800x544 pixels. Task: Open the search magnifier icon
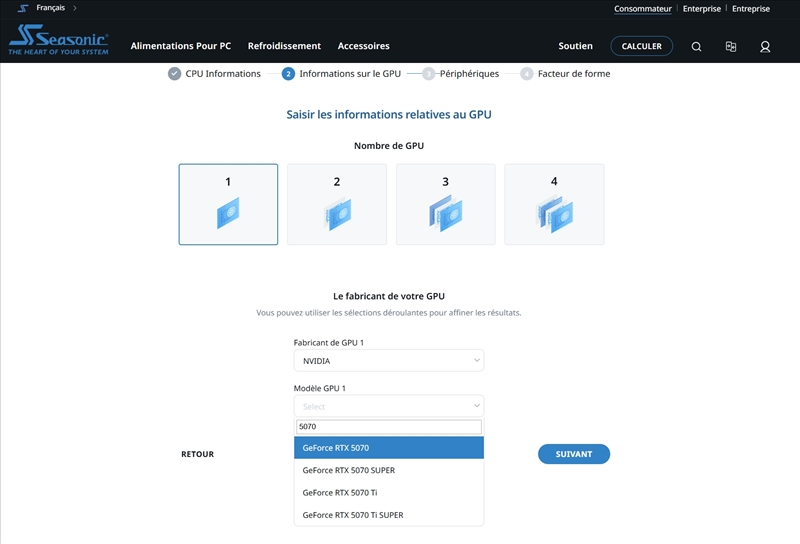[x=697, y=46]
